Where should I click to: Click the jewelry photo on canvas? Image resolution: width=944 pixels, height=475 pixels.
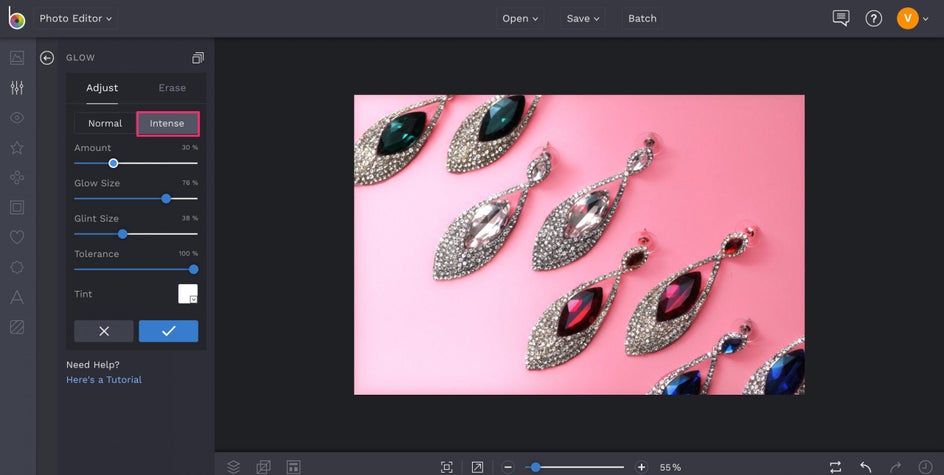(x=579, y=244)
